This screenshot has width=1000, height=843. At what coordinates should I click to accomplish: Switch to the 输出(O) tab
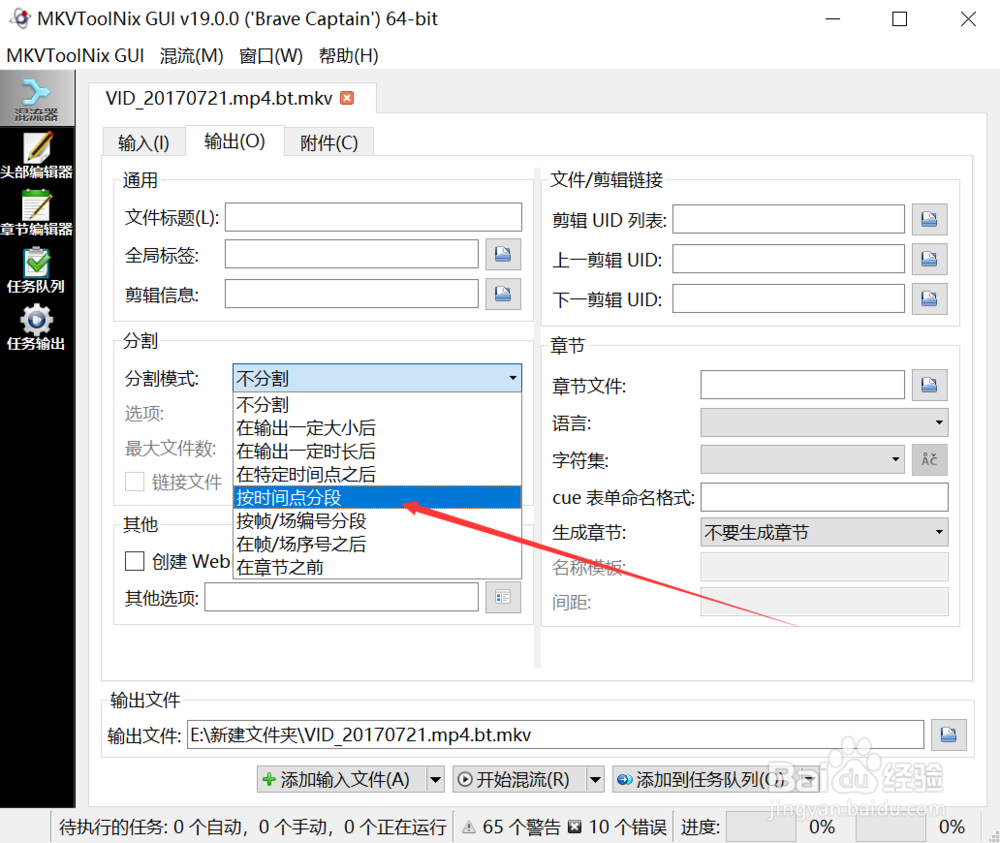(235, 141)
